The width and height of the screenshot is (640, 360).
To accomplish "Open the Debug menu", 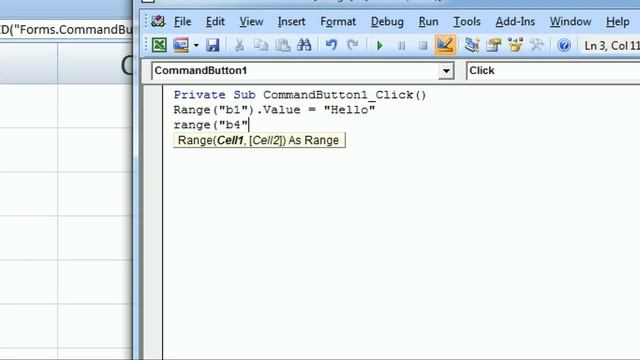I will coord(387,22).
